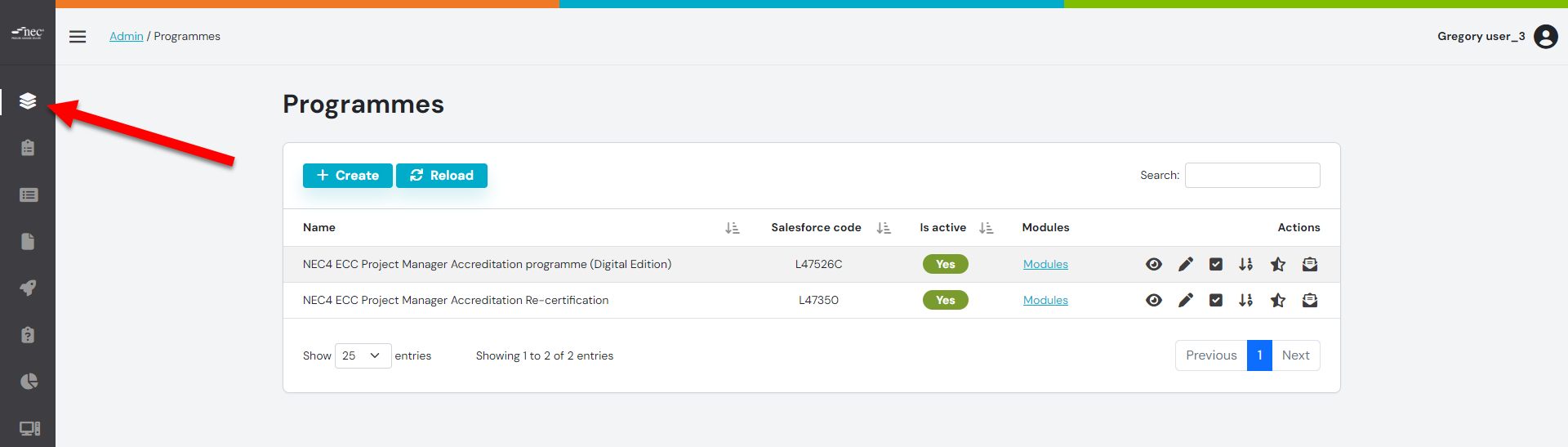
Task: Open the clipboard list icon in sidebar
Action: point(28,148)
